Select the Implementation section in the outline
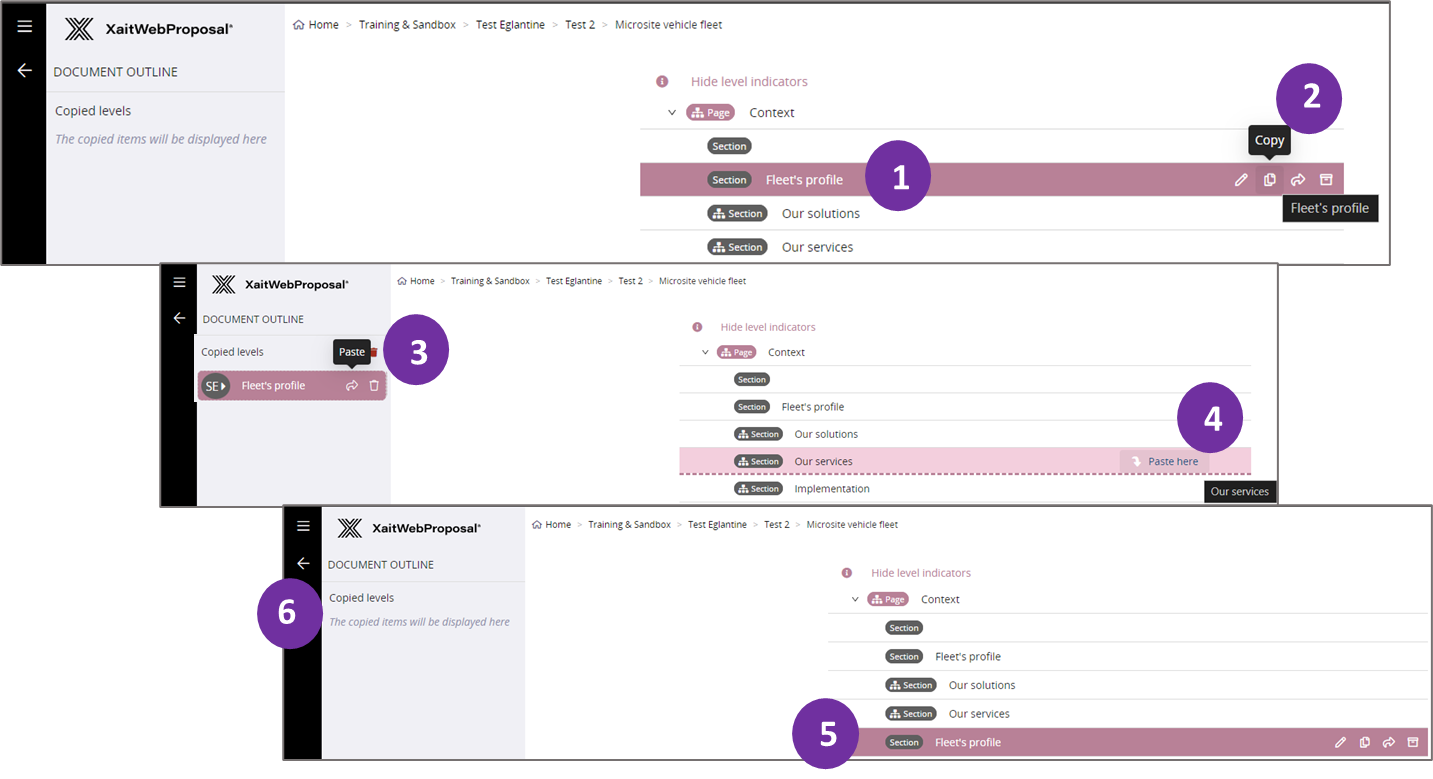Viewport: 1433px width, 779px height. pos(831,488)
